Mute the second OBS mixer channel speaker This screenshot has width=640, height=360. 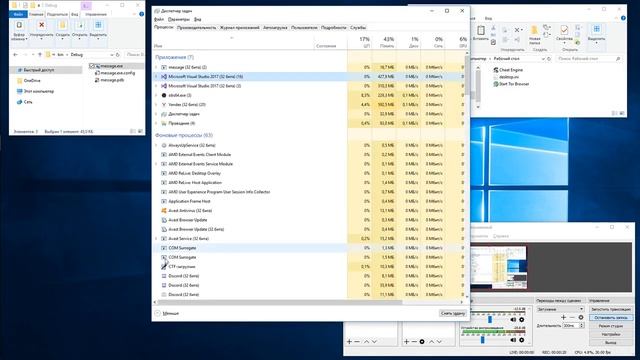[513, 340]
